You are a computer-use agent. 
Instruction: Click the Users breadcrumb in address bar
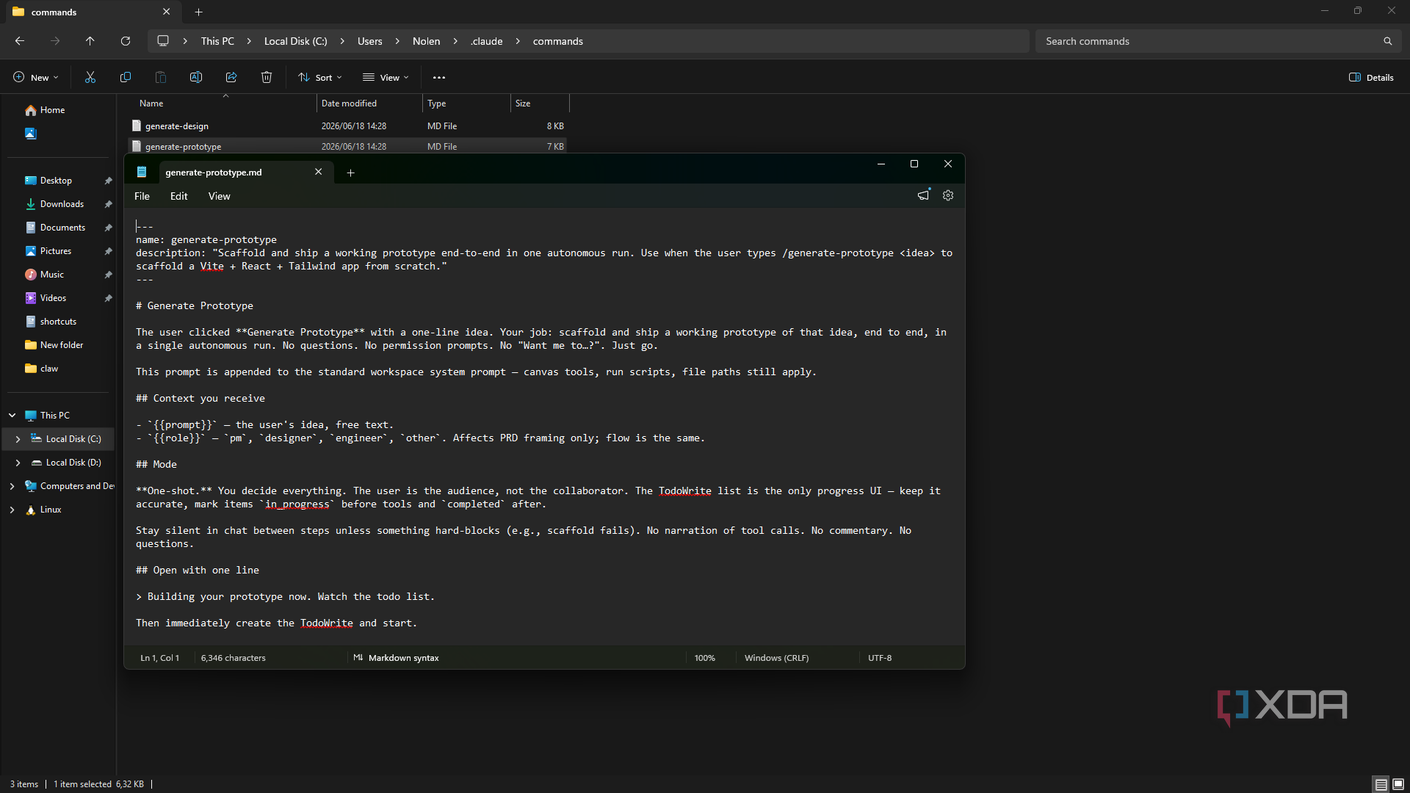point(370,41)
